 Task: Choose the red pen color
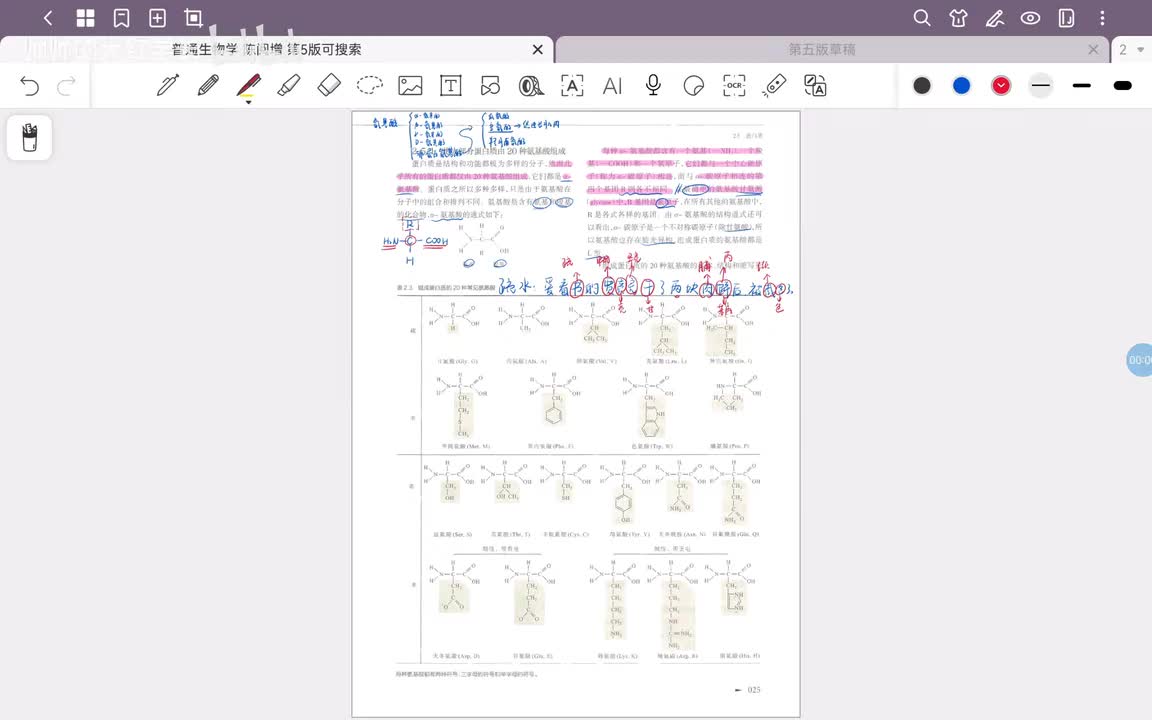pos(1001,86)
